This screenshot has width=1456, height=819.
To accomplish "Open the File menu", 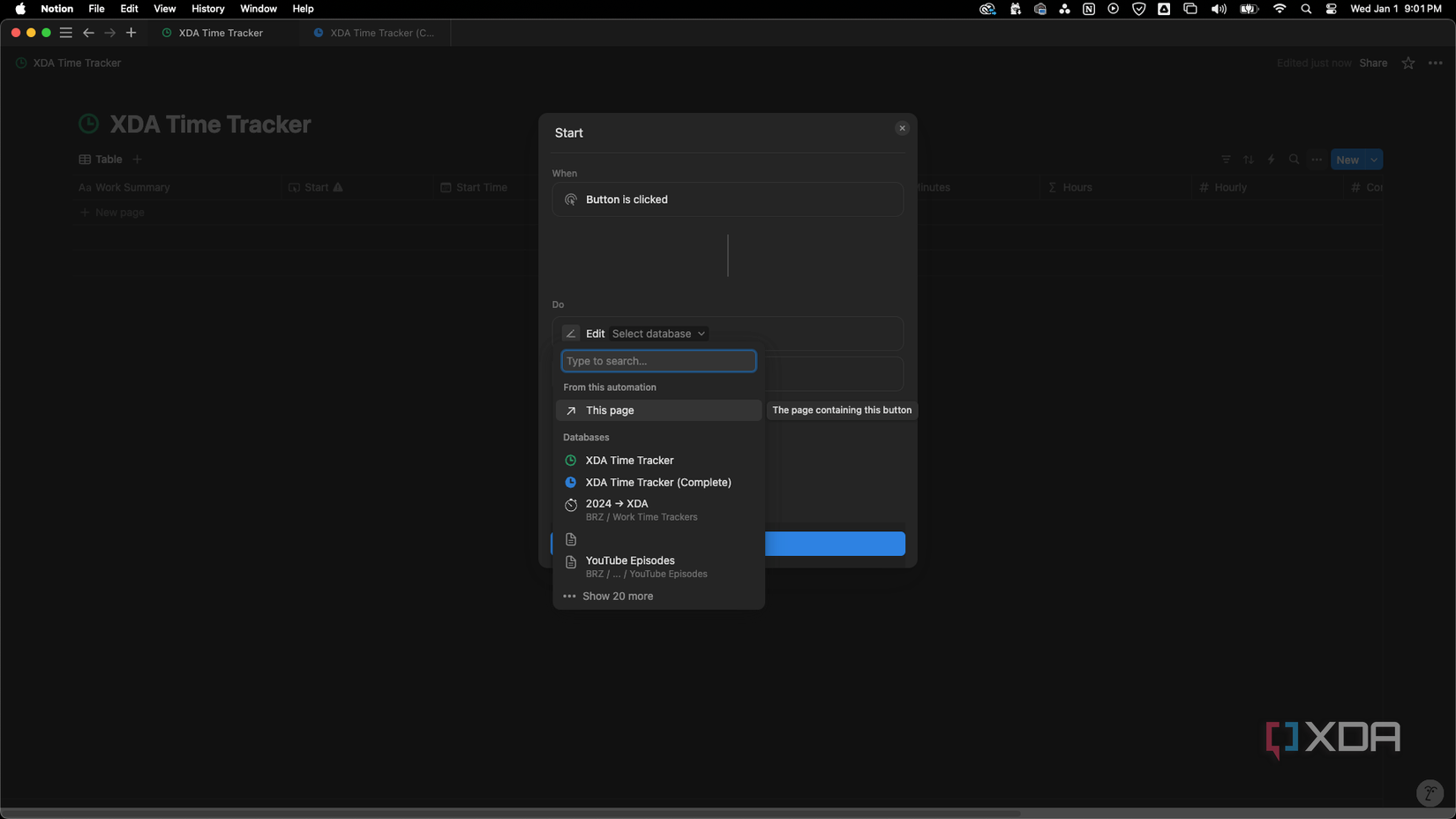I will [x=96, y=9].
